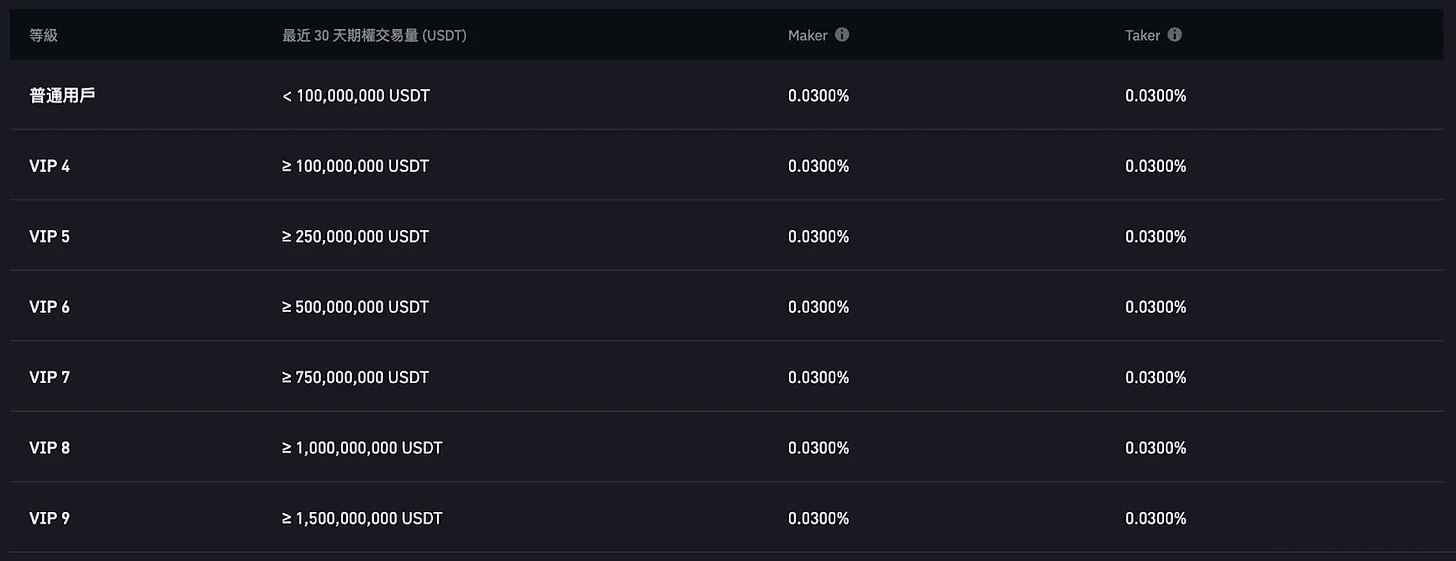Click the info icon next to Taker

[x=1174, y=35]
